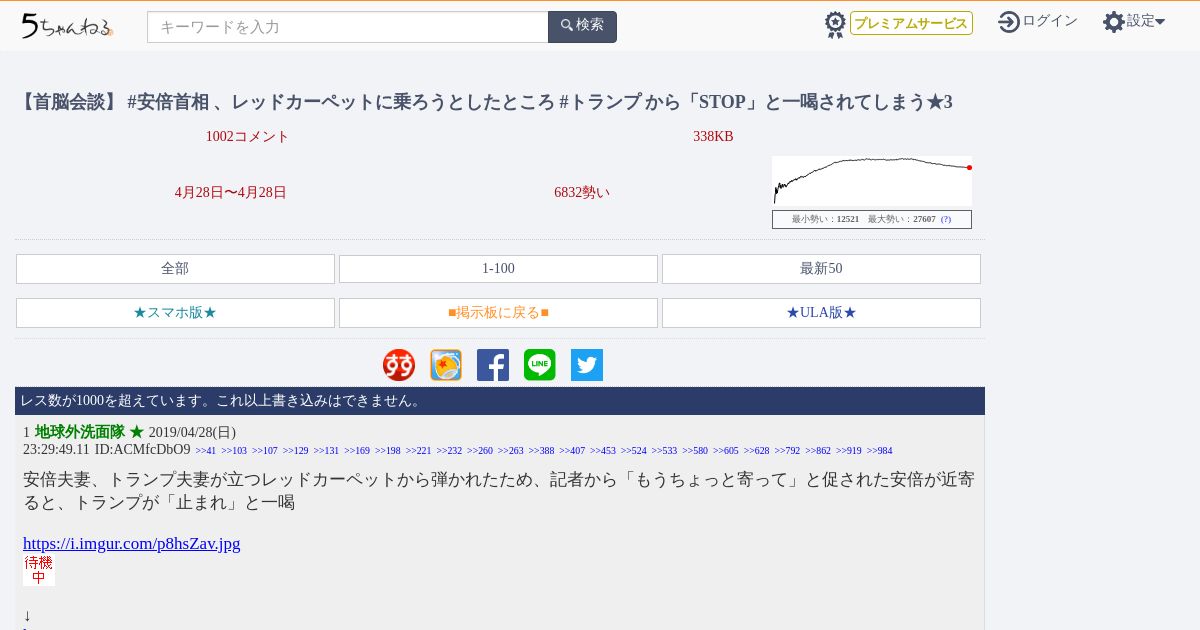Viewport: 1200px width, 630px height.
Task: Switch to ★スマホ版★ view
Action: (175, 313)
